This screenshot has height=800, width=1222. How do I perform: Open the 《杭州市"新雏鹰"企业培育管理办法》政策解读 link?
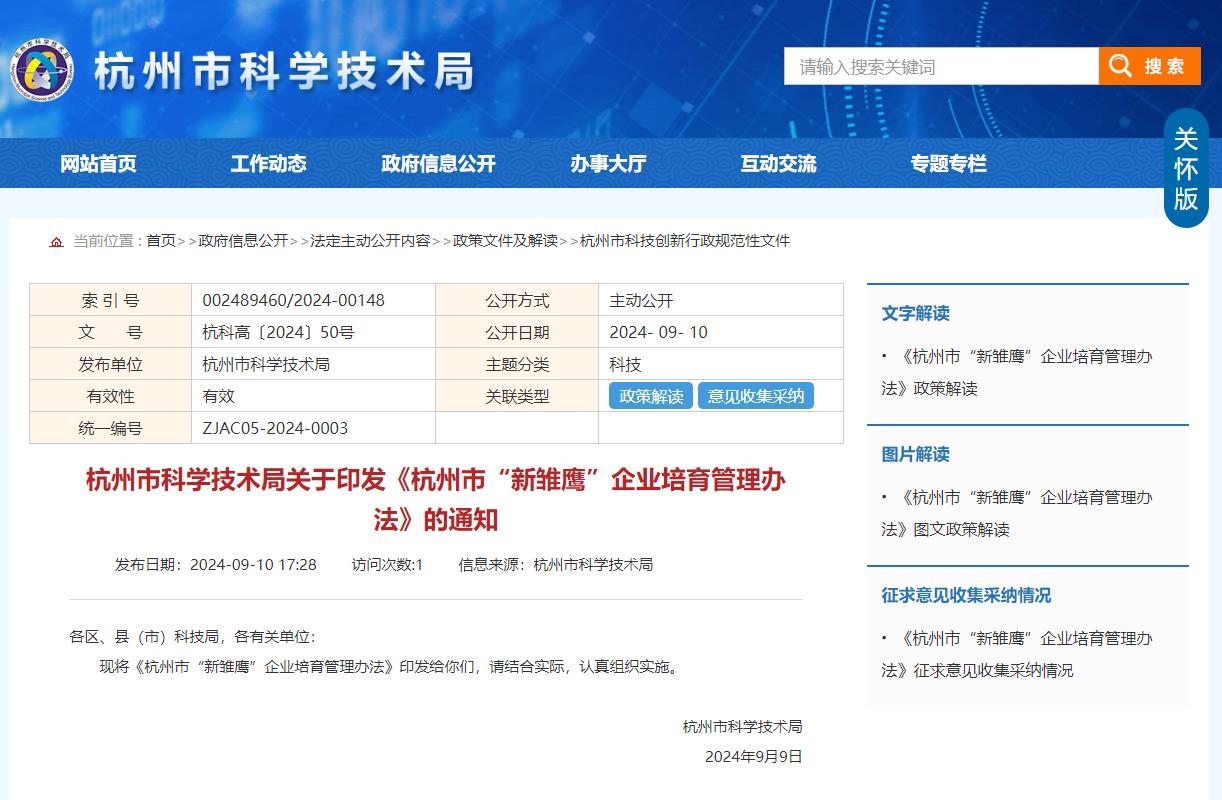click(1017, 372)
